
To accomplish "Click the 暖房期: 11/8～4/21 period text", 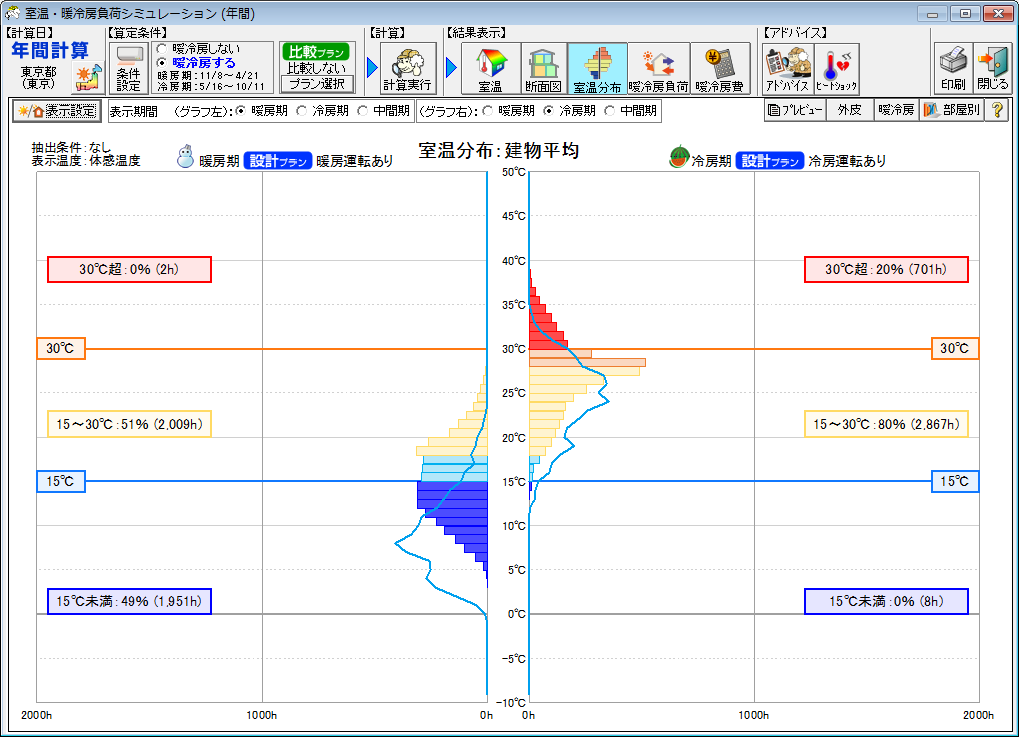I will (x=208, y=75).
